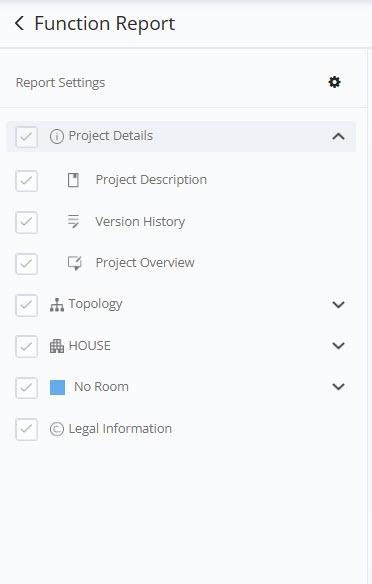The height and width of the screenshot is (584, 372).
Task: Collapse the Project Details section
Action: [338, 136]
